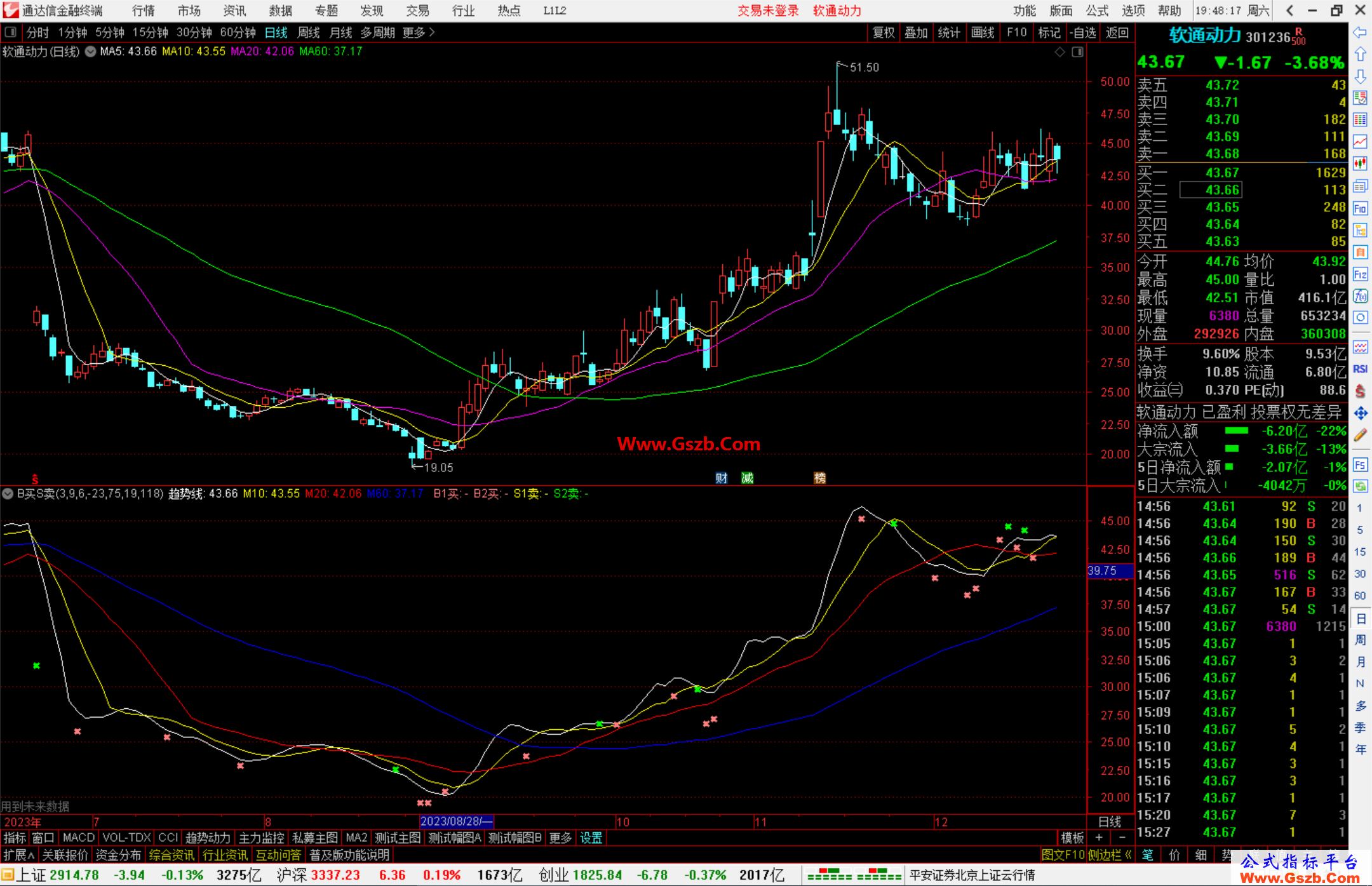Click the diamond icon at chart top-right
This screenshot has height=886, width=1372.
point(1059,52)
